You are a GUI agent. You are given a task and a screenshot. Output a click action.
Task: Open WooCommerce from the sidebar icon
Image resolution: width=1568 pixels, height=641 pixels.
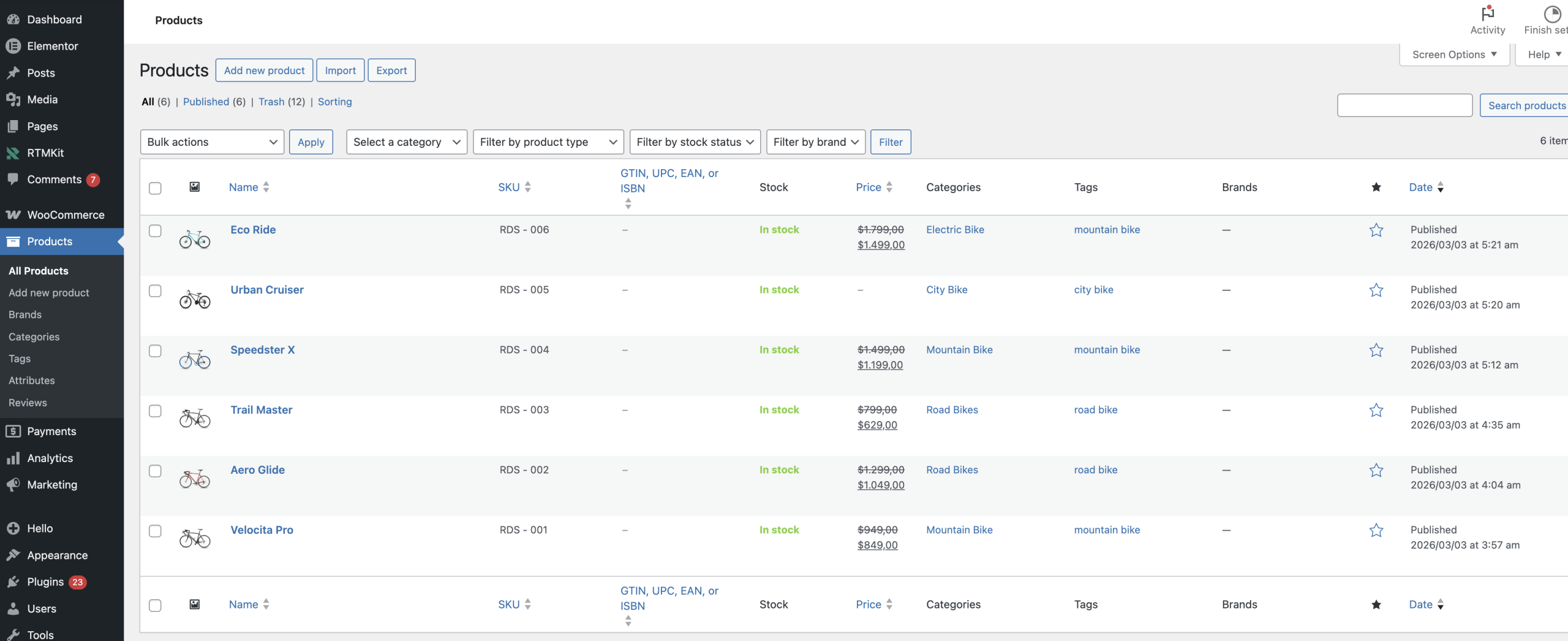[x=13, y=215]
